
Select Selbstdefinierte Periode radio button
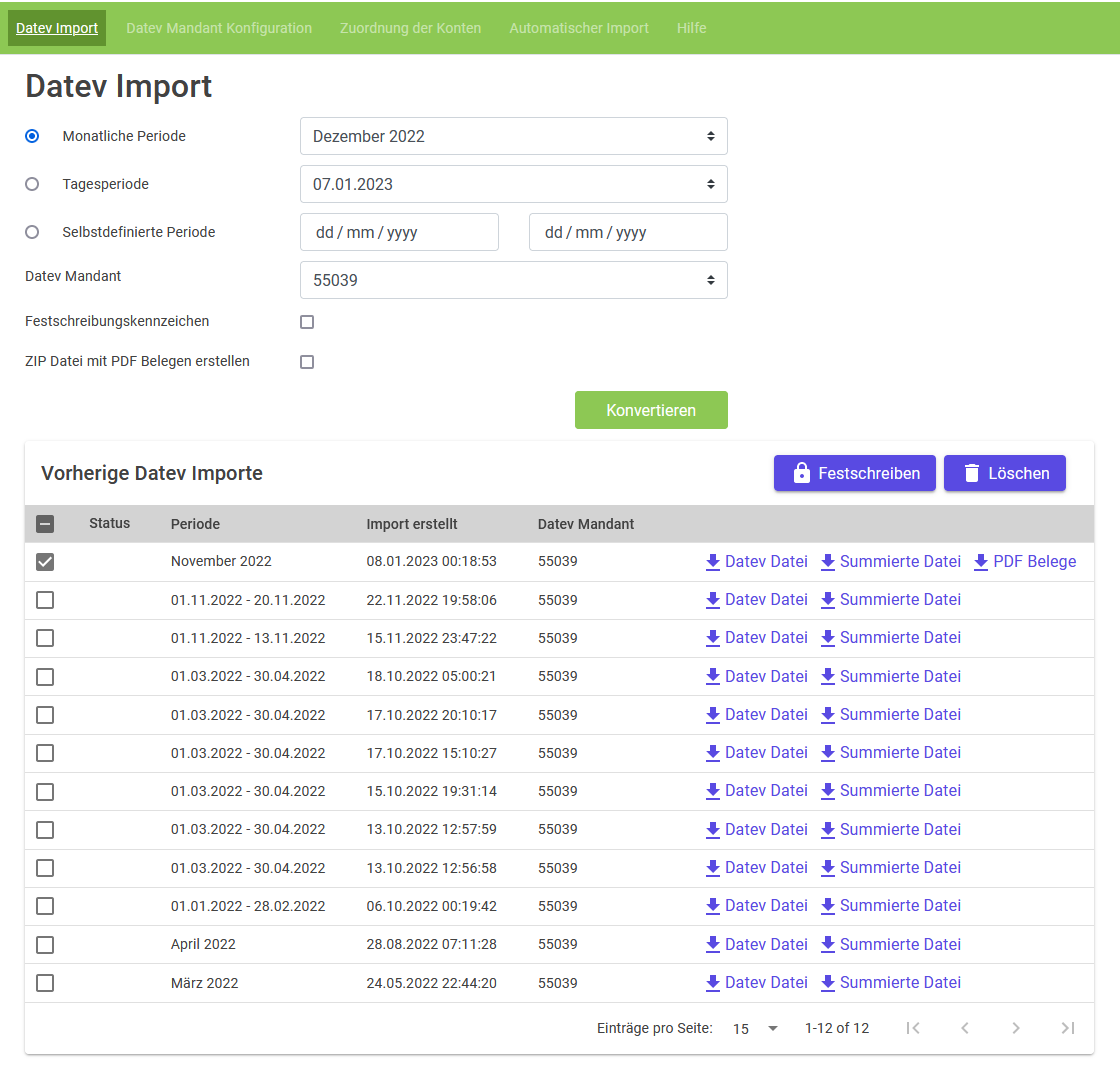tap(32, 232)
